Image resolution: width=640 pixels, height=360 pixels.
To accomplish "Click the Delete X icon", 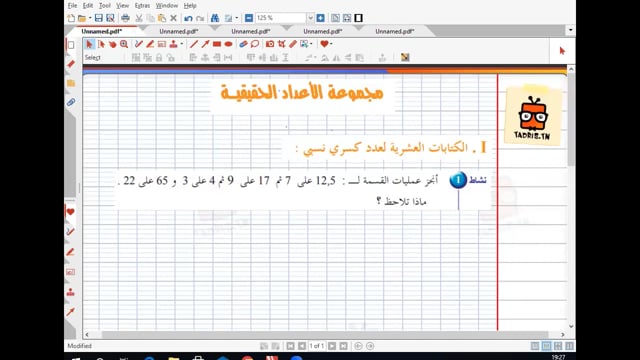I will [x=173, y=18].
